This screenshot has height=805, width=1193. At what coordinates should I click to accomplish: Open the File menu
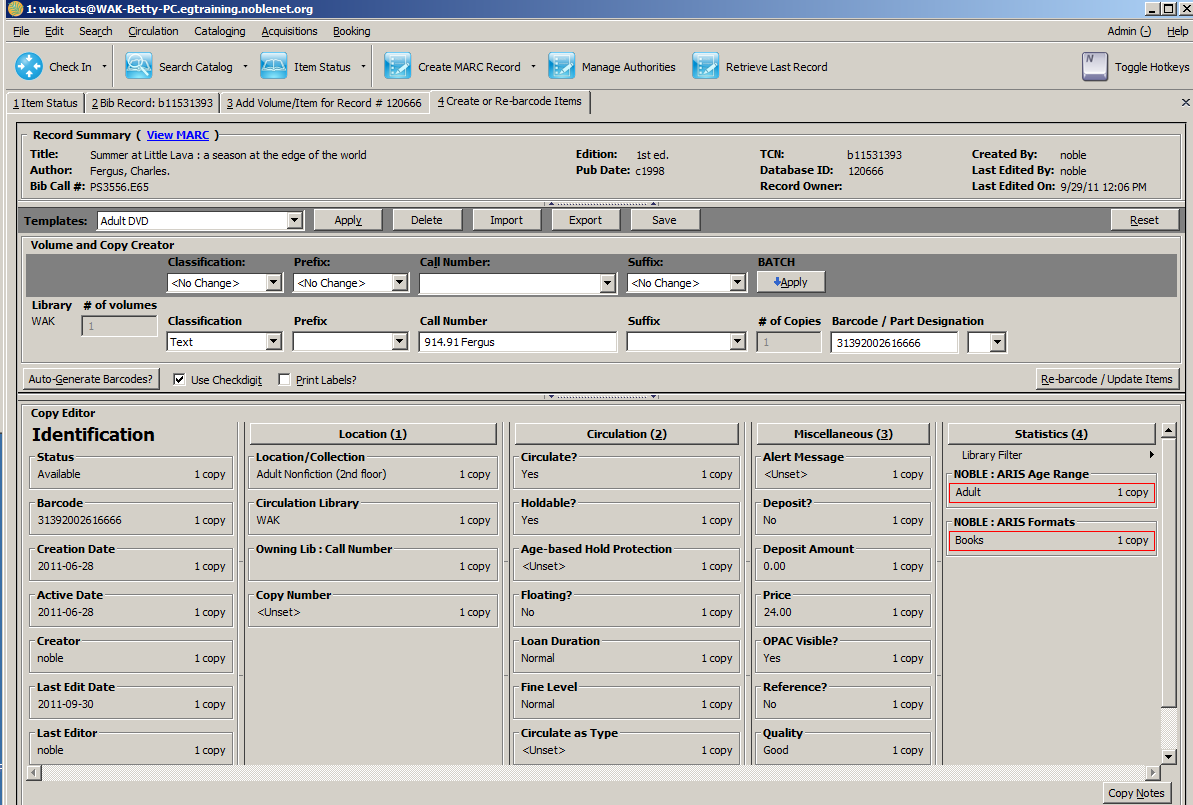pos(21,31)
